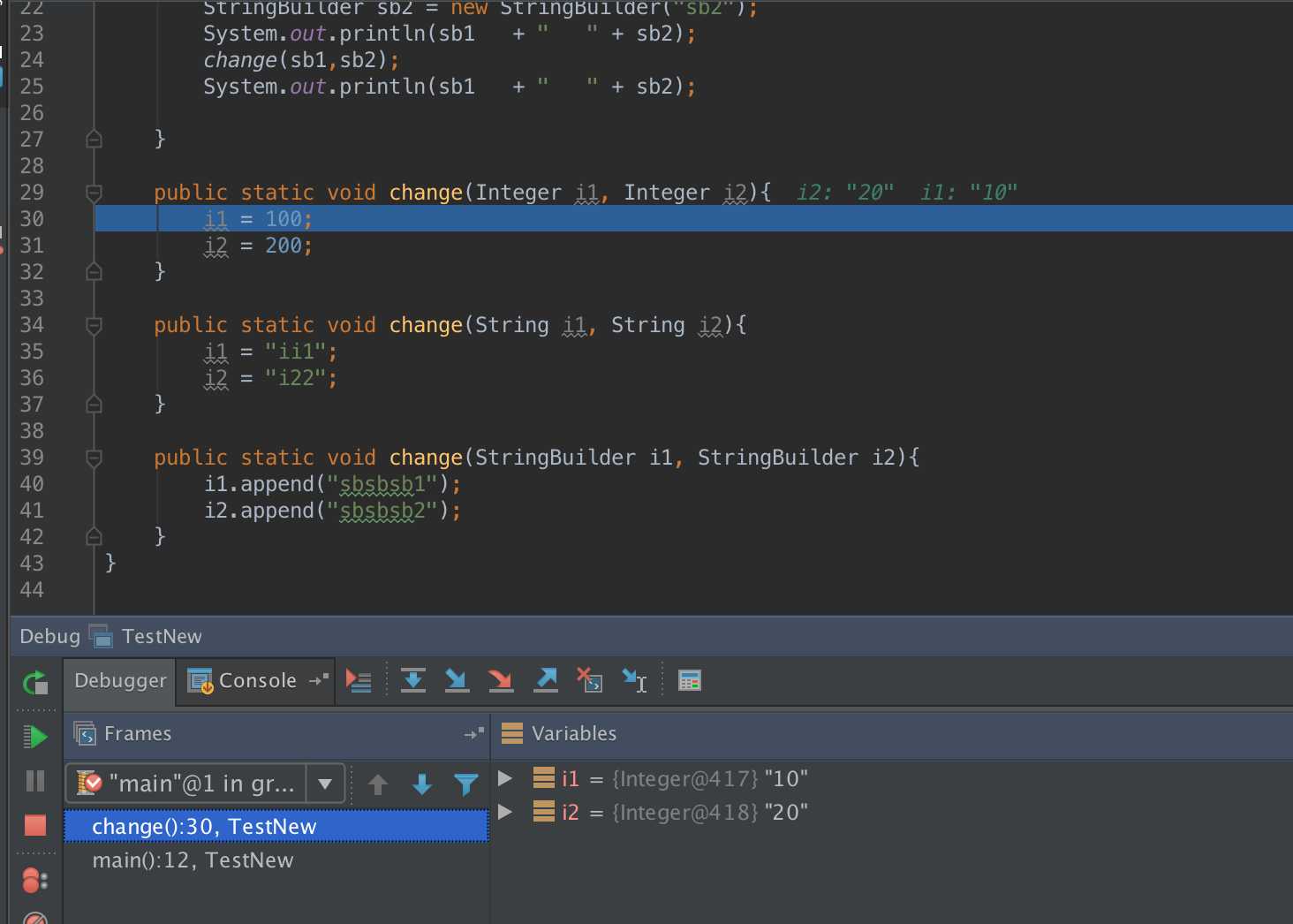Screen dimensions: 1293x924
Task: Click the fold end marker at line 37
Action: point(94,404)
